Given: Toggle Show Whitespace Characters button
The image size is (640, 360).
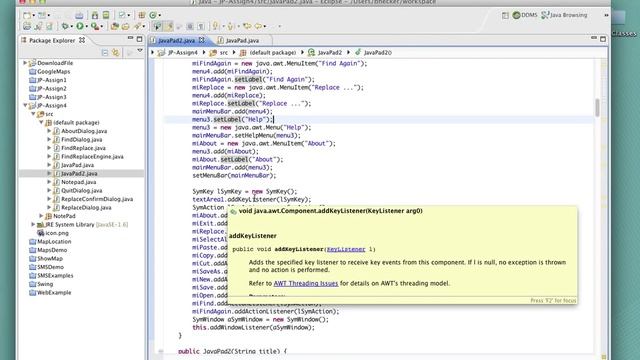Looking at the screenshot, I should tap(201, 27).
